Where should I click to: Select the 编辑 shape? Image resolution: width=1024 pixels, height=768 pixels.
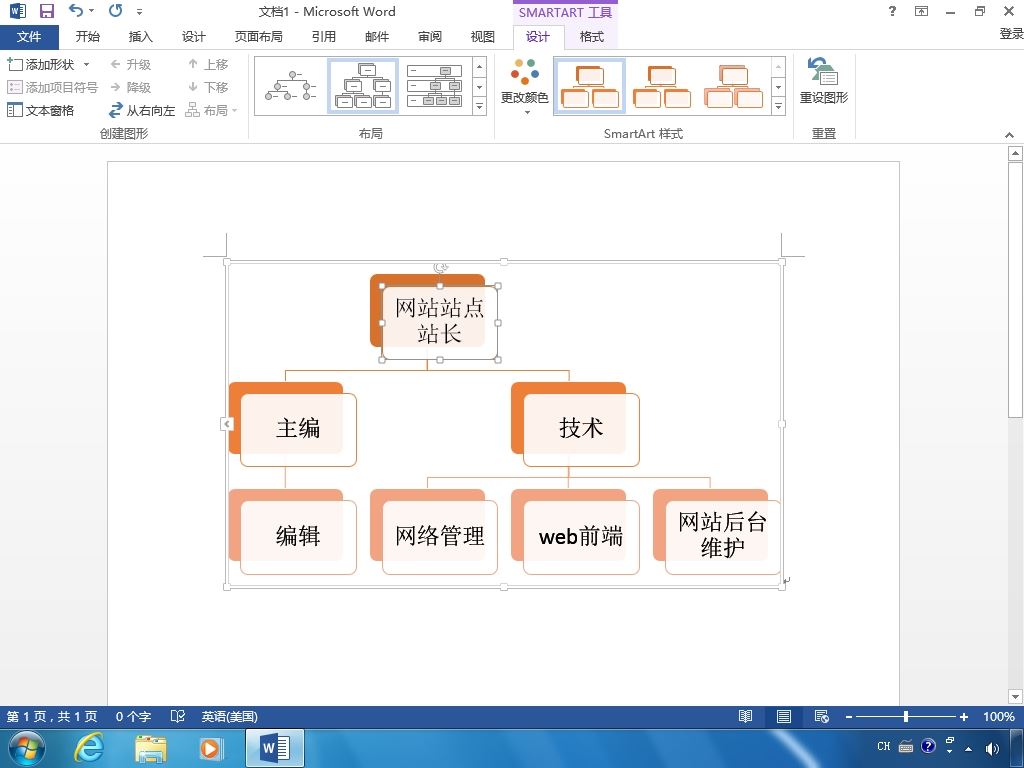(x=298, y=537)
